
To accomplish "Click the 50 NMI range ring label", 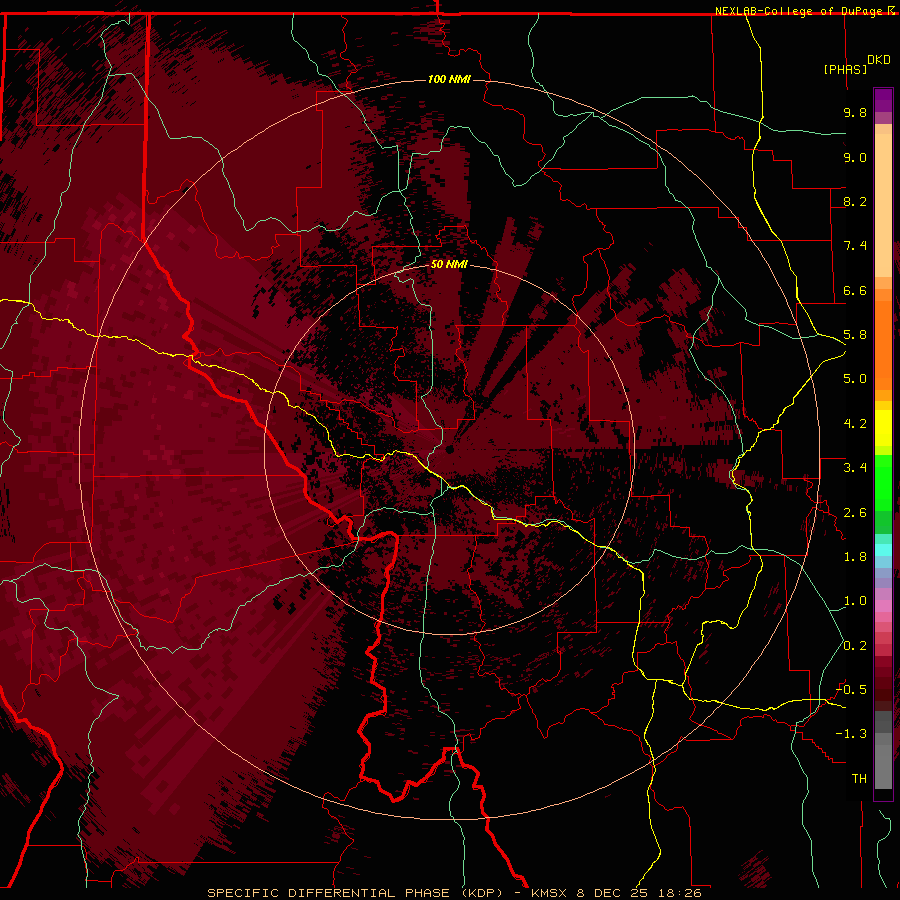I will pyautogui.click(x=449, y=264).
